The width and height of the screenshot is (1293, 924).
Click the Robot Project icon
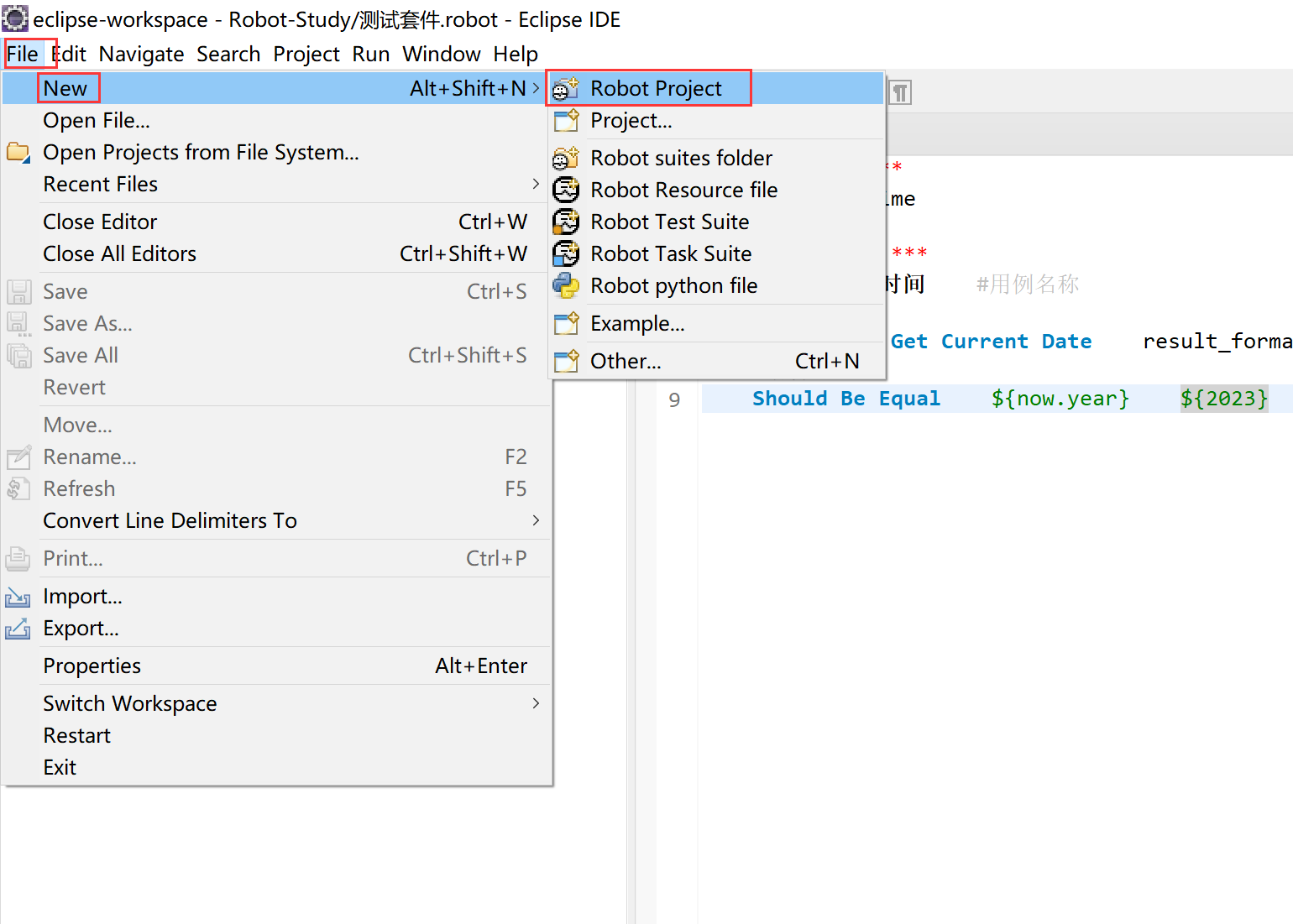point(566,88)
